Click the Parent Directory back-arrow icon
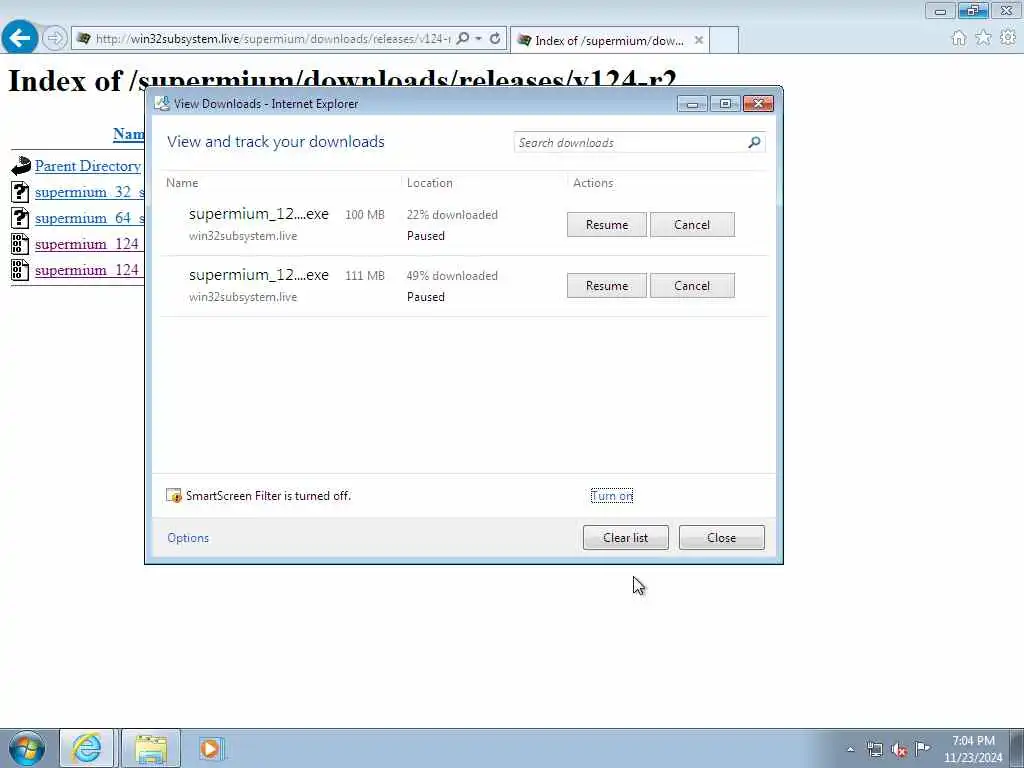1024x768 pixels. tap(21, 166)
